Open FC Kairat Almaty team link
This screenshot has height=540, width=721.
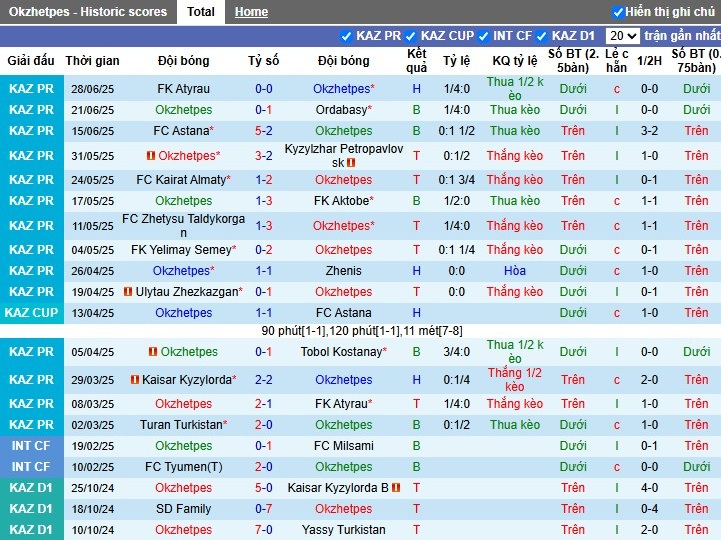pos(183,179)
